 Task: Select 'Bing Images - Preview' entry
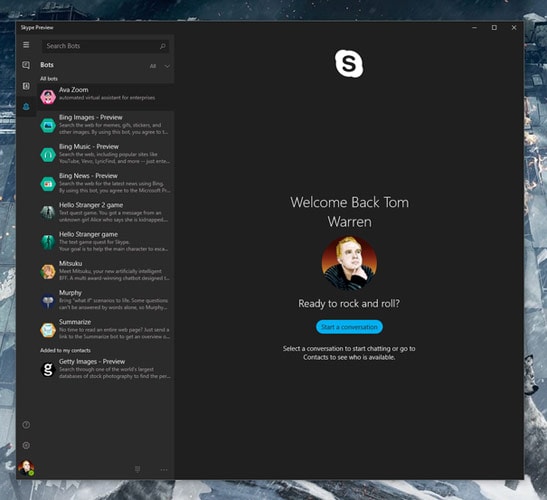pyautogui.click(x=106, y=125)
